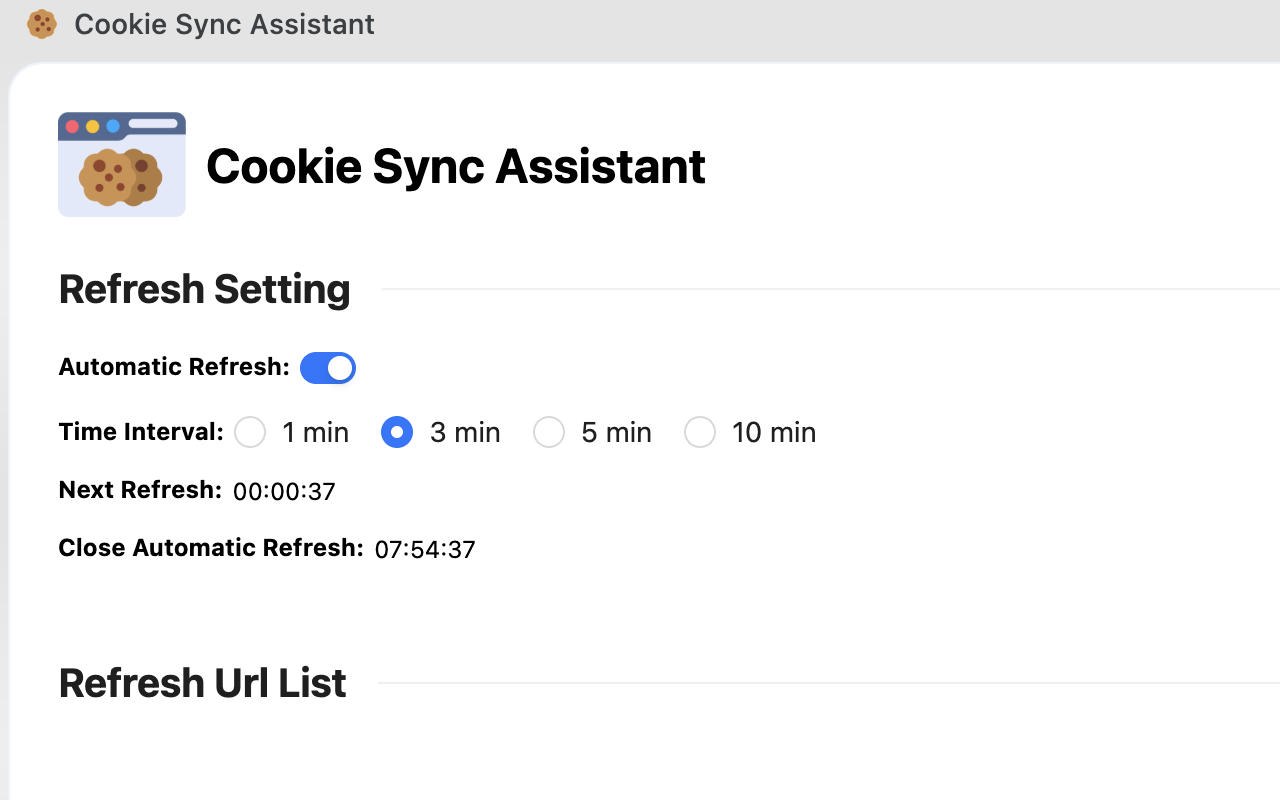Select the 5 min radio button
Image resolution: width=1280 pixels, height=800 pixels.
coord(549,432)
